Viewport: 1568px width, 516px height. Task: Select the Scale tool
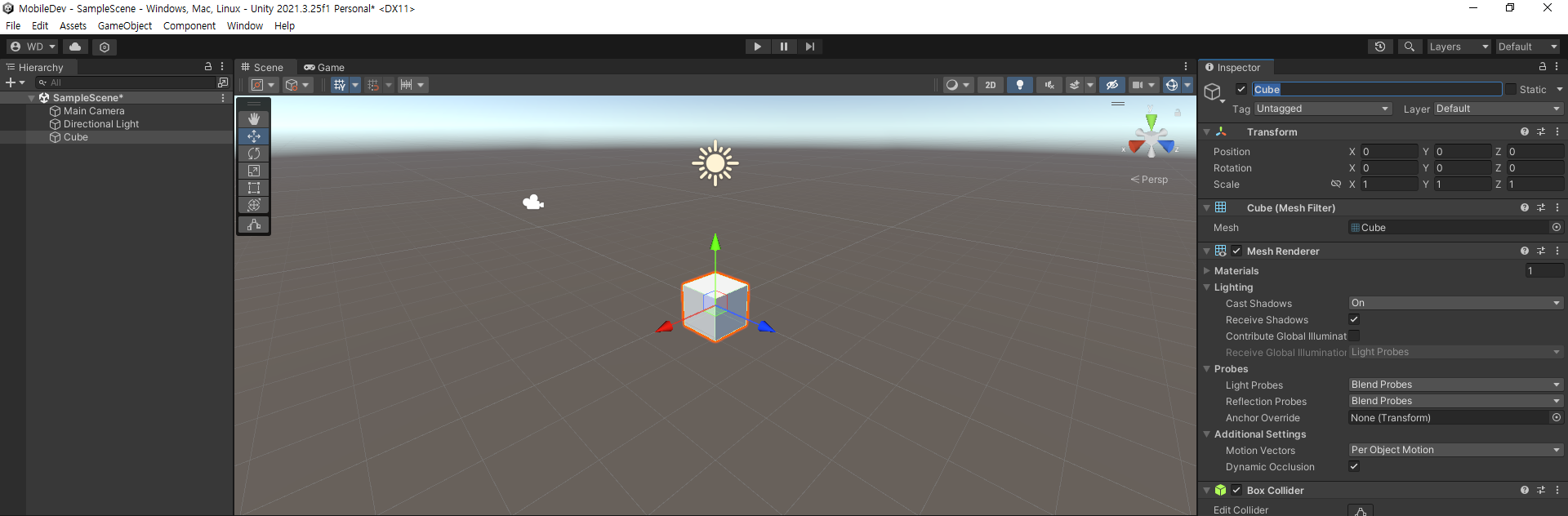coord(254,171)
